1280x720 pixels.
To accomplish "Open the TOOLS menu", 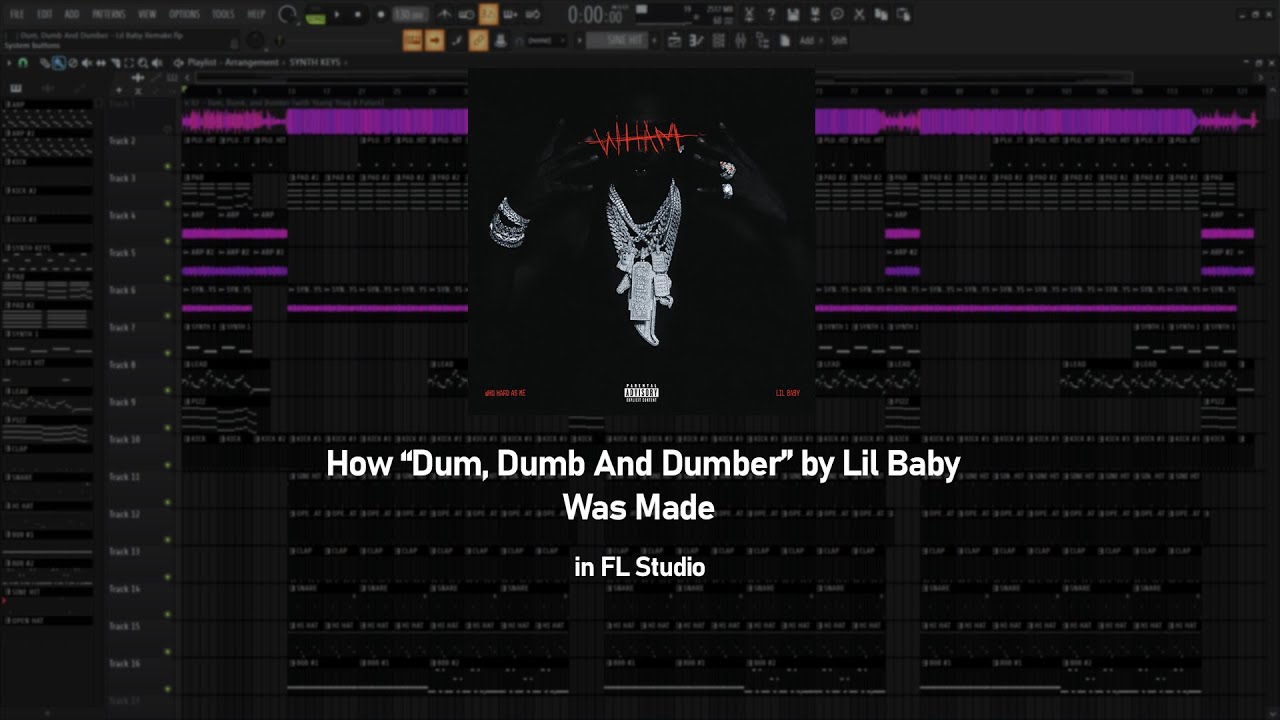I will point(224,14).
